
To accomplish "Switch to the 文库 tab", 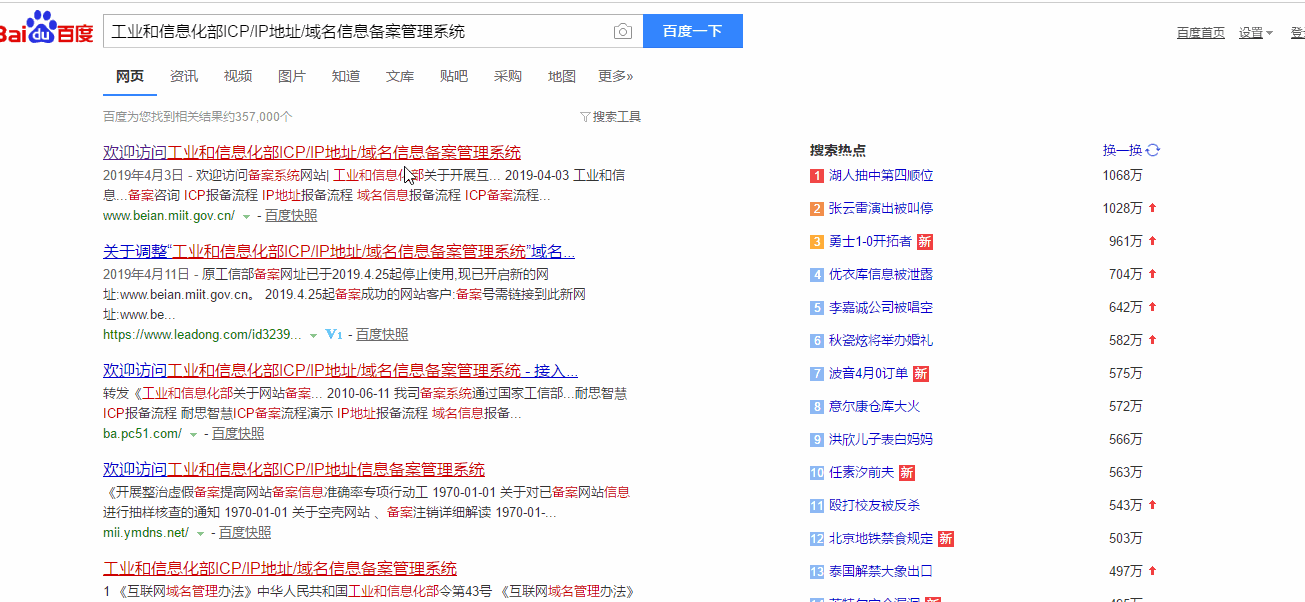I will point(400,76).
